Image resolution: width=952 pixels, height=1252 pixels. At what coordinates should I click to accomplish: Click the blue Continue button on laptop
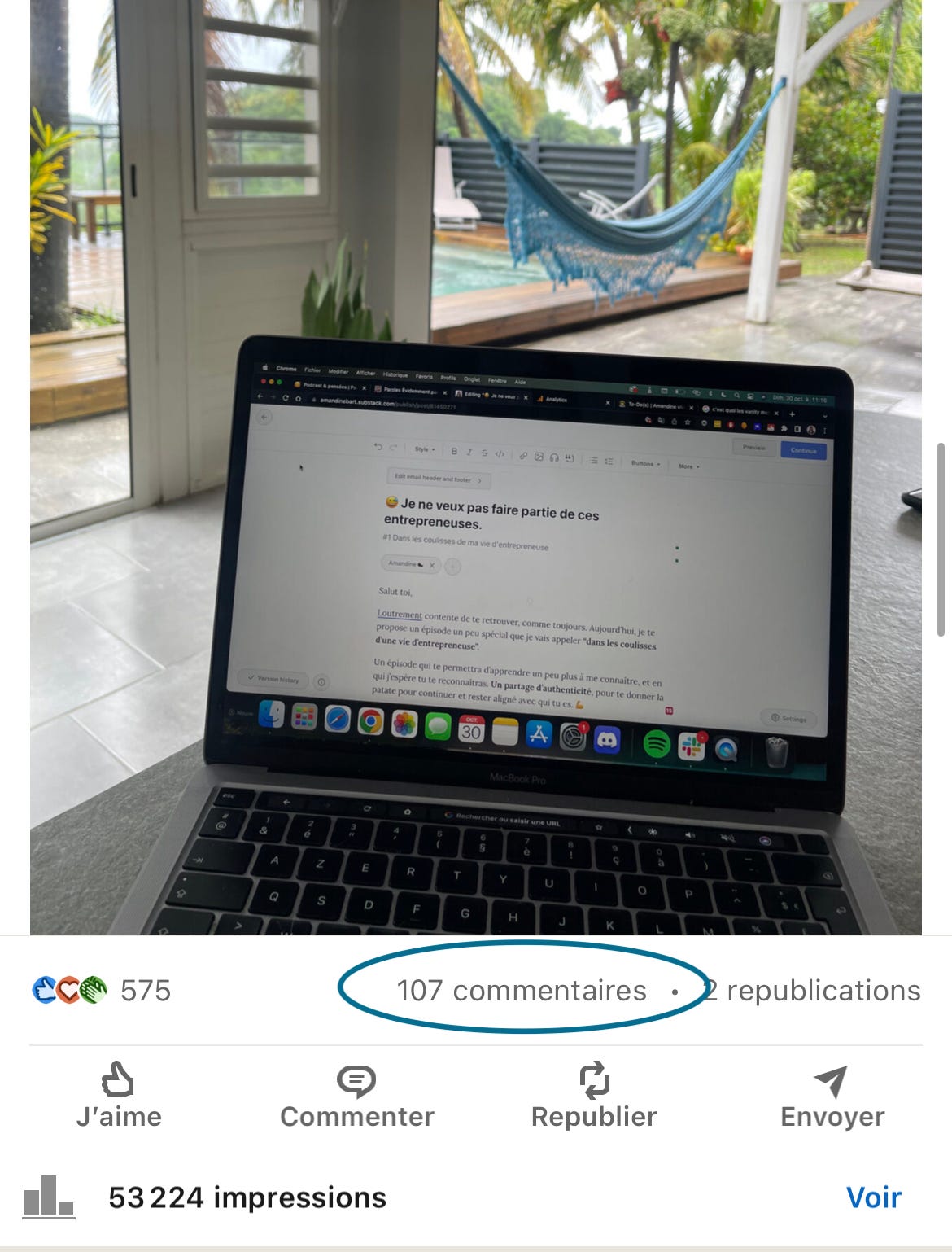click(x=803, y=450)
